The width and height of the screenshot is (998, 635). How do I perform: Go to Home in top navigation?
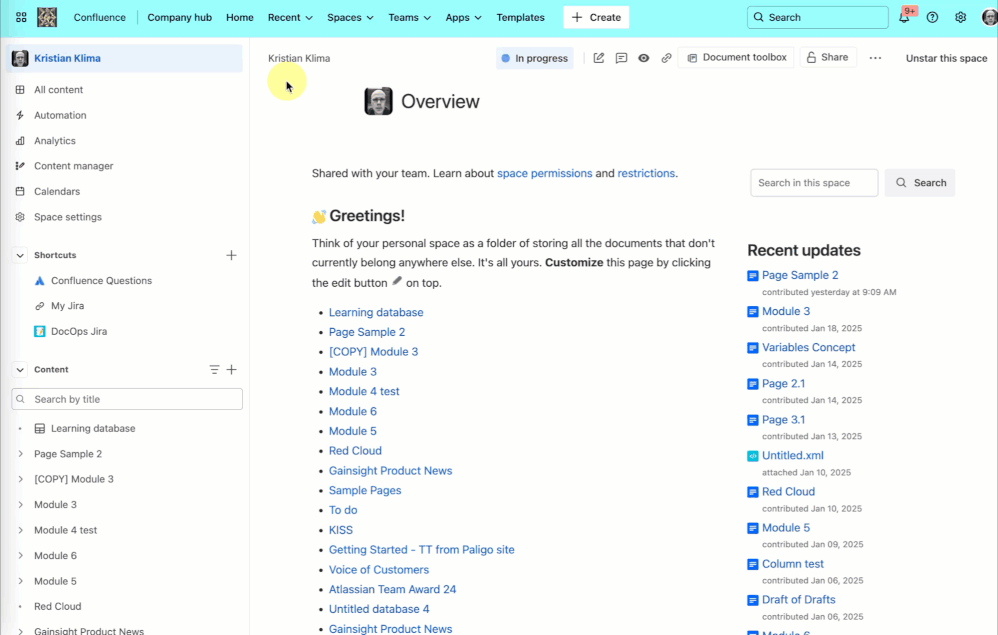coord(239,17)
